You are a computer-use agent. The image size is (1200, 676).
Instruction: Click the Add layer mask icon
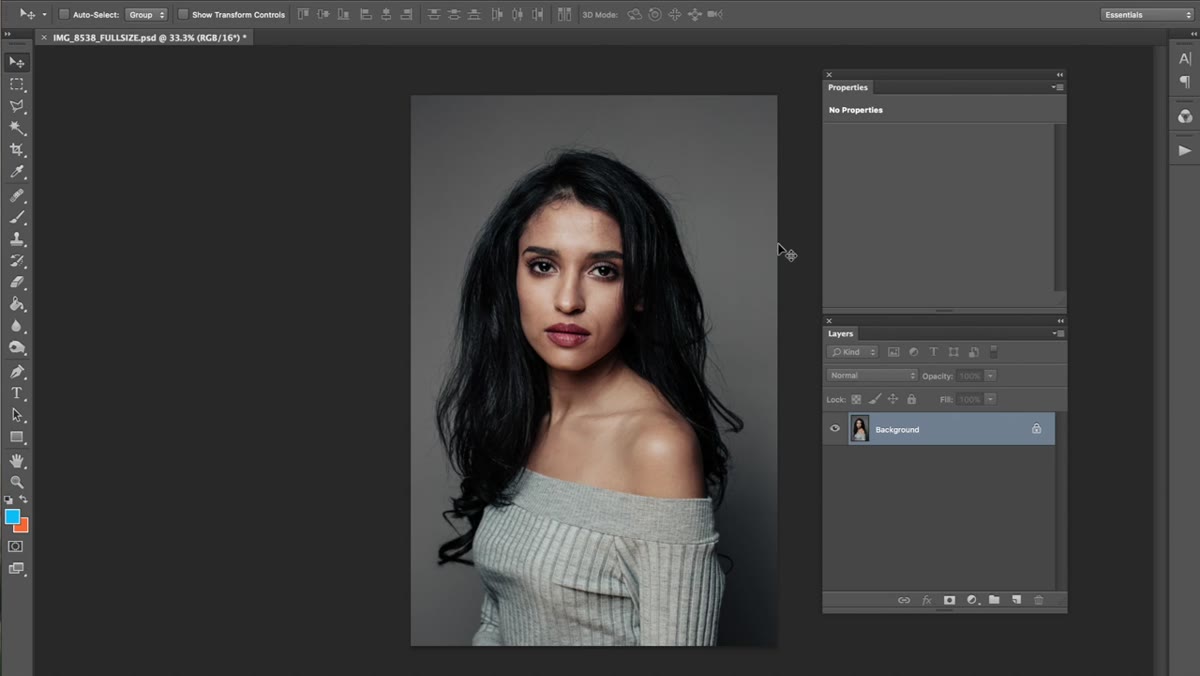(949, 600)
